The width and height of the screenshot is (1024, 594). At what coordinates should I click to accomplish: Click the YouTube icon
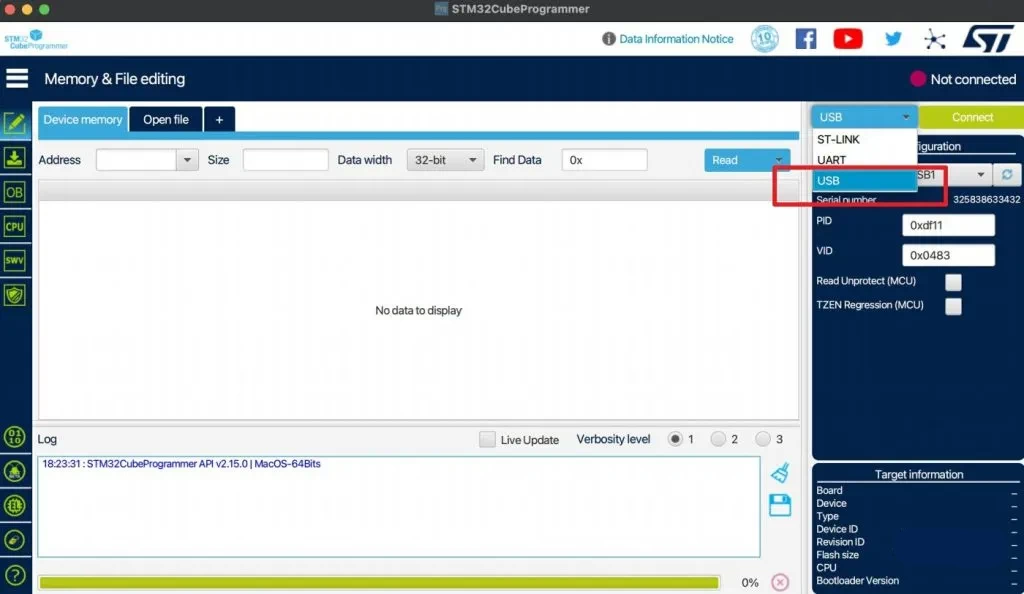point(848,39)
